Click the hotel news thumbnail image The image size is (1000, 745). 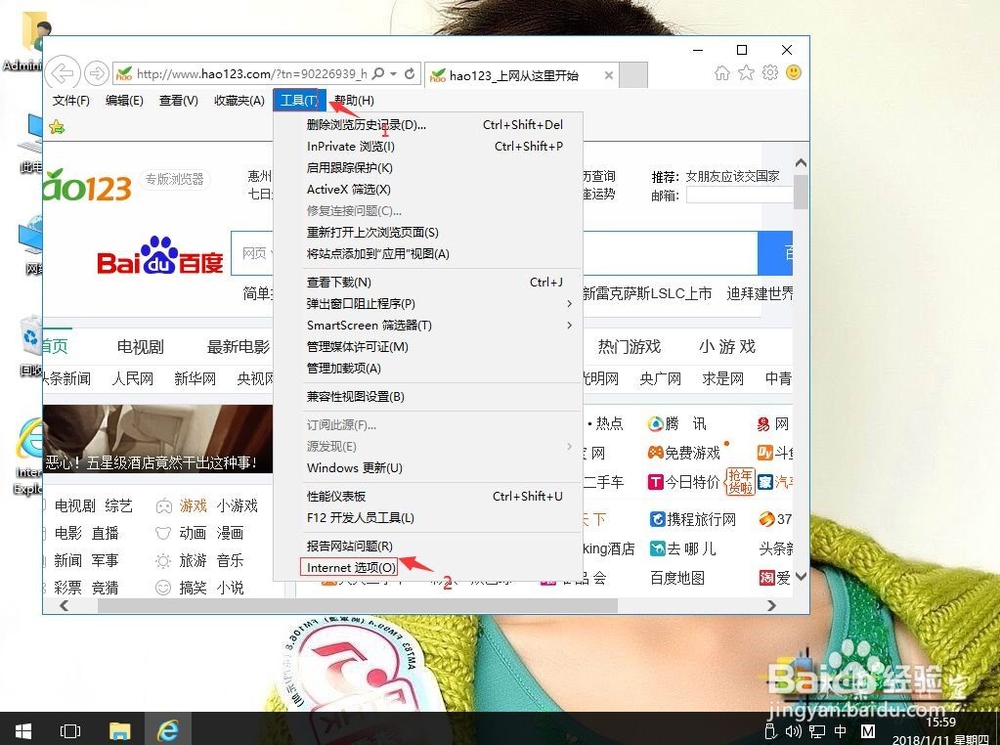(x=158, y=439)
